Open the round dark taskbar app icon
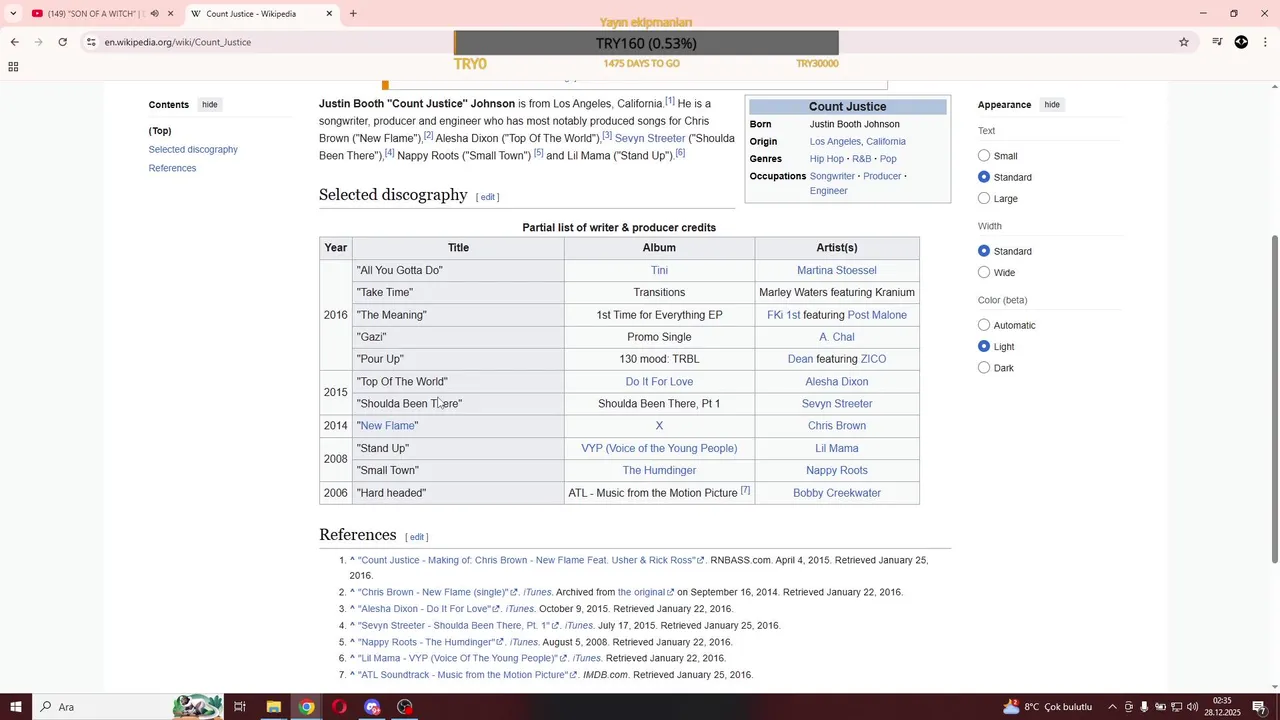 [x=405, y=707]
